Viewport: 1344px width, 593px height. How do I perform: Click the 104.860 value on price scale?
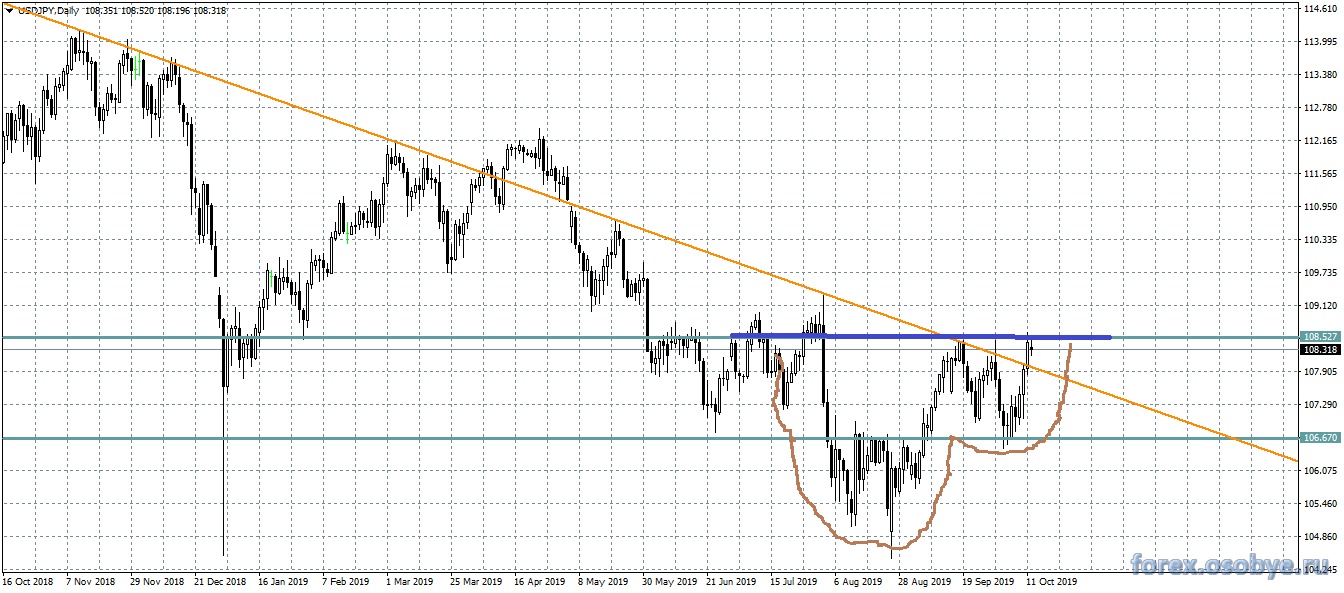pos(1322,537)
